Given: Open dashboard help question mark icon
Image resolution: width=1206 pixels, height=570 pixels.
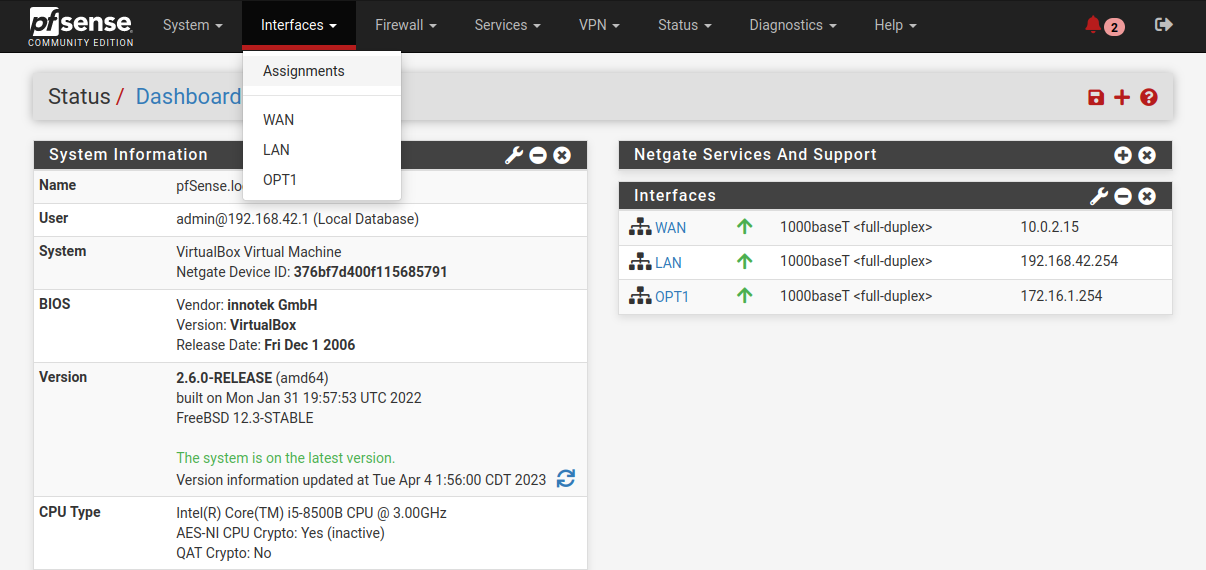Looking at the screenshot, I should (x=1148, y=97).
